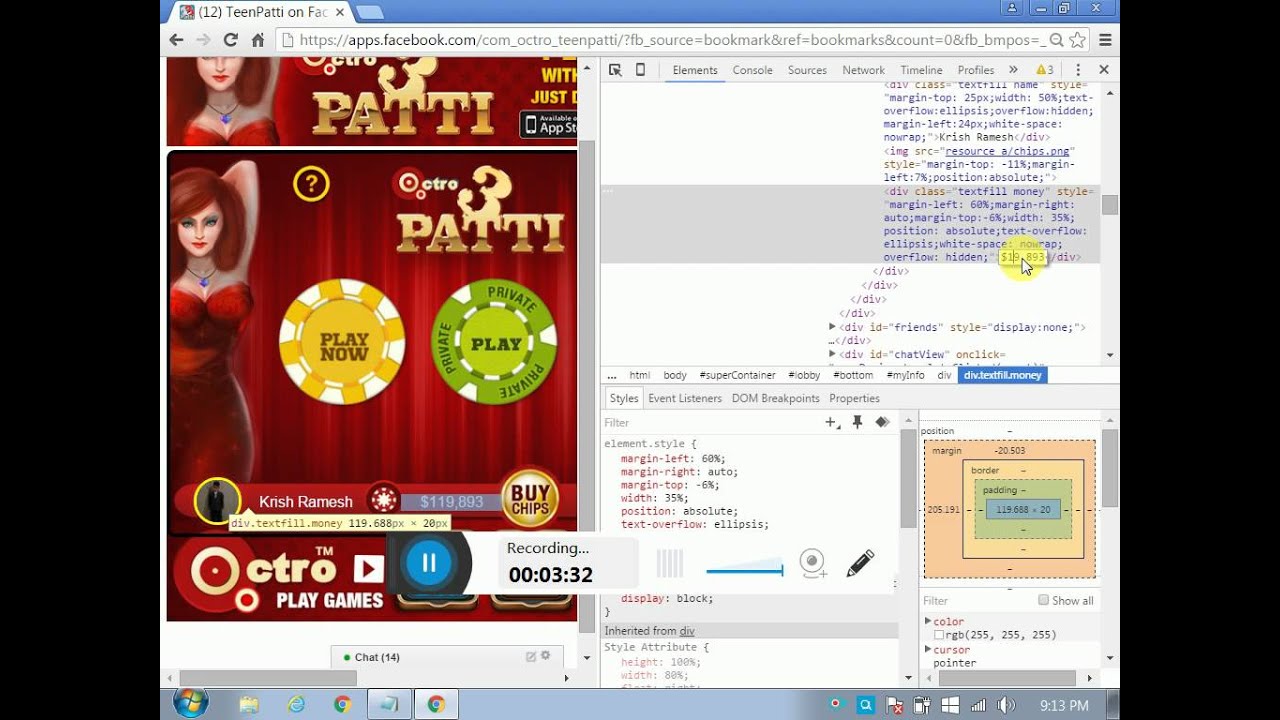Expand the computed cursor property
Screen dimensions: 1280x720
click(x=927, y=649)
